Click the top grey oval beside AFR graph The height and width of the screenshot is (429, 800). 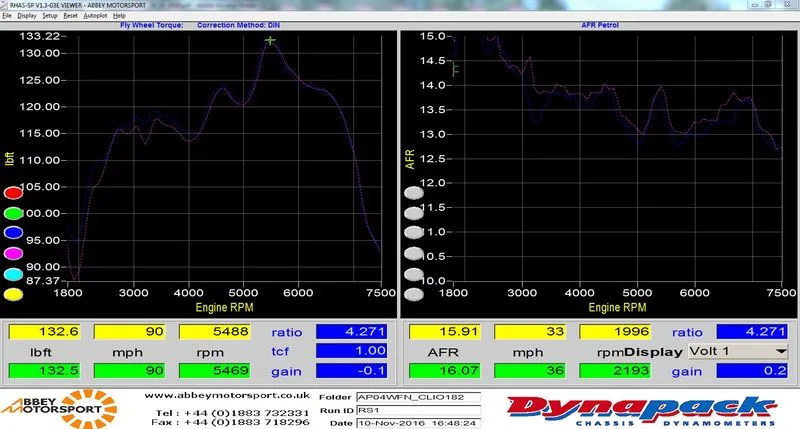[x=414, y=193]
